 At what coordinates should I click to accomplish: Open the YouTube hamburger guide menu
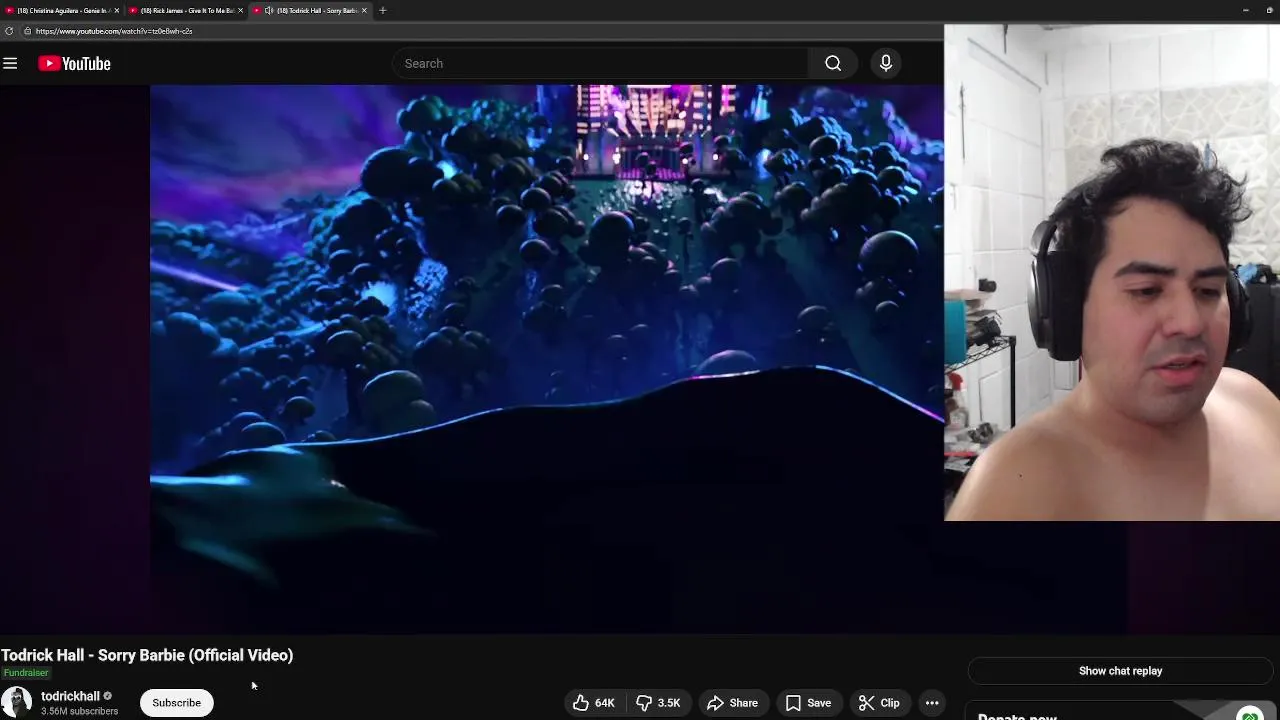coord(10,63)
